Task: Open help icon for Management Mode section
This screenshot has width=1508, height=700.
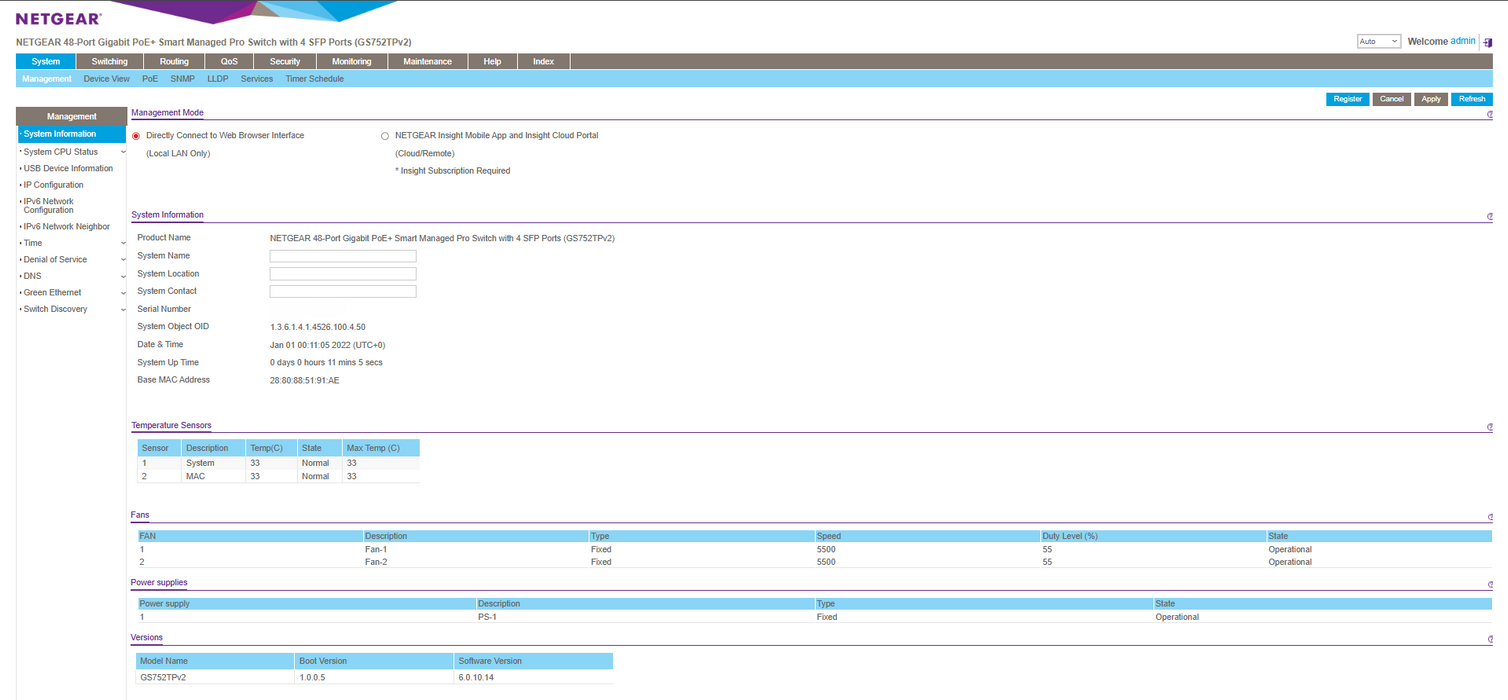Action: [x=1489, y=115]
